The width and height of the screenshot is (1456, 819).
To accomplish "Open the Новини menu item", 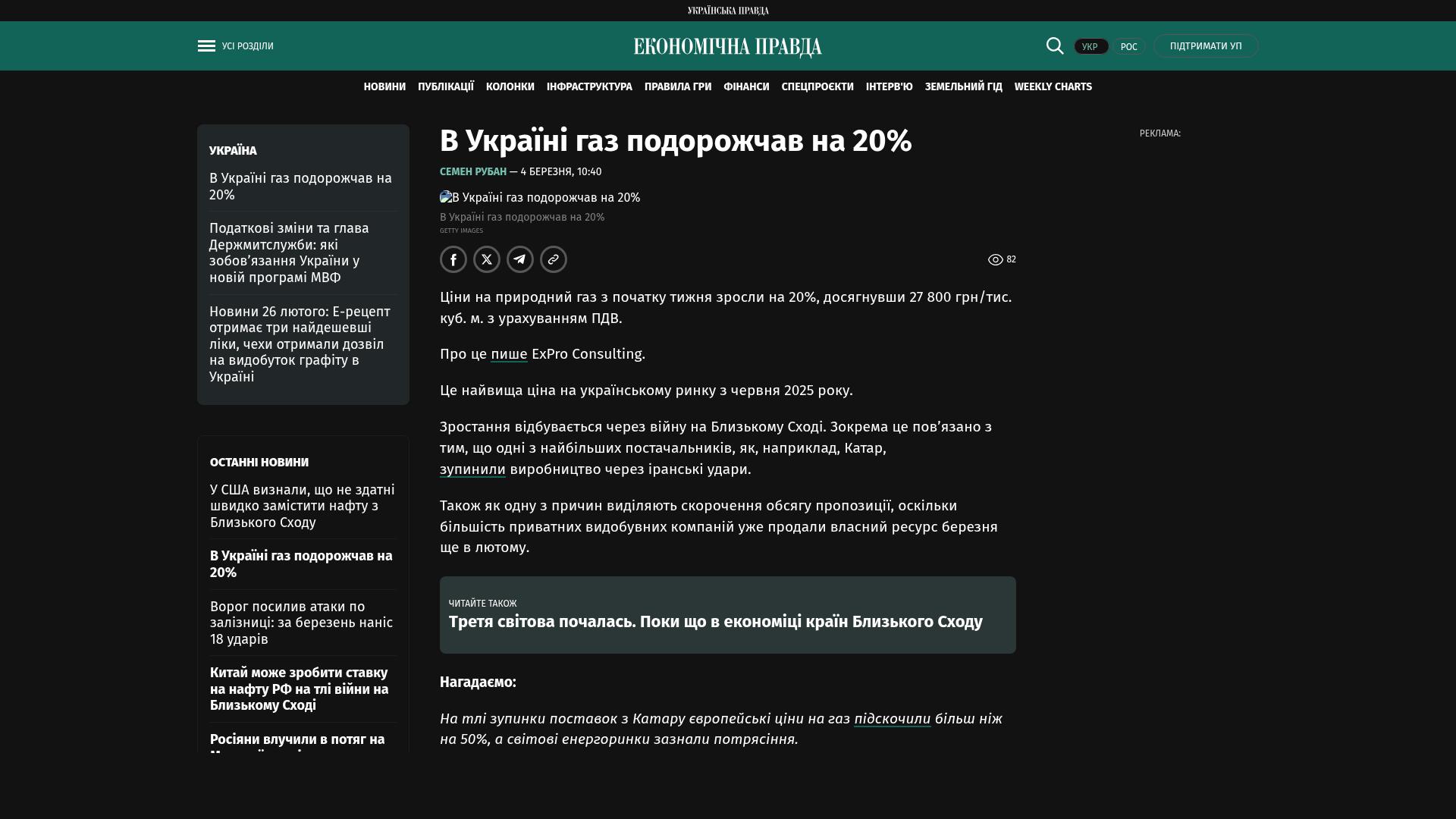I will tap(384, 87).
